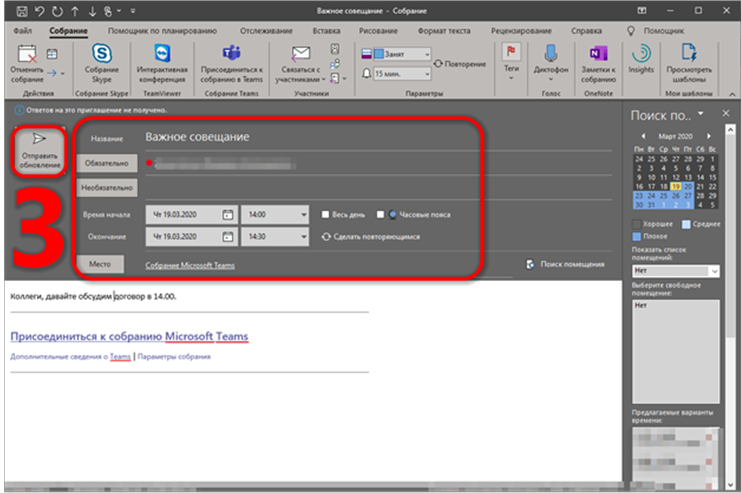Click the Save icon in the title bar
This screenshot has height=493, width=741.
pos(21,10)
